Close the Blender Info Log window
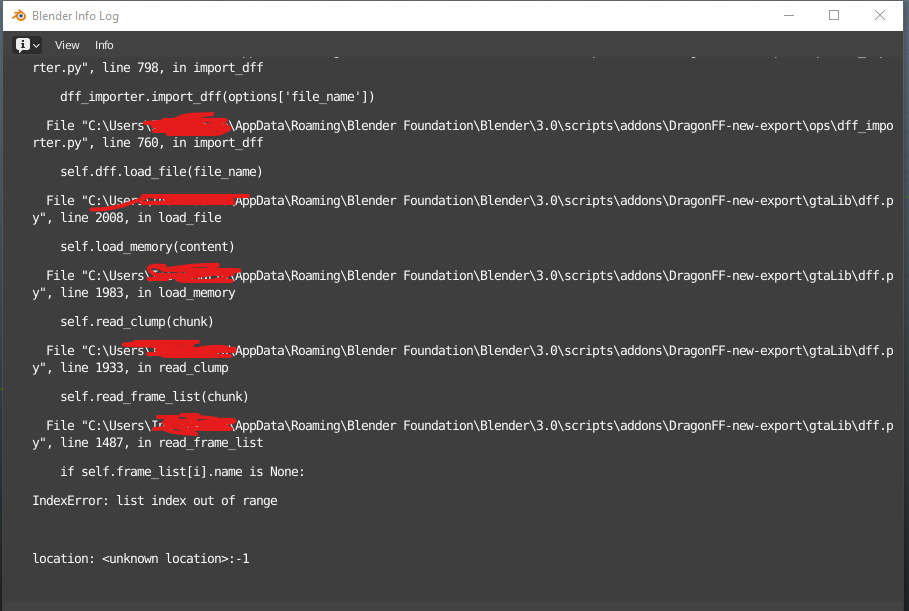 pos(879,15)
